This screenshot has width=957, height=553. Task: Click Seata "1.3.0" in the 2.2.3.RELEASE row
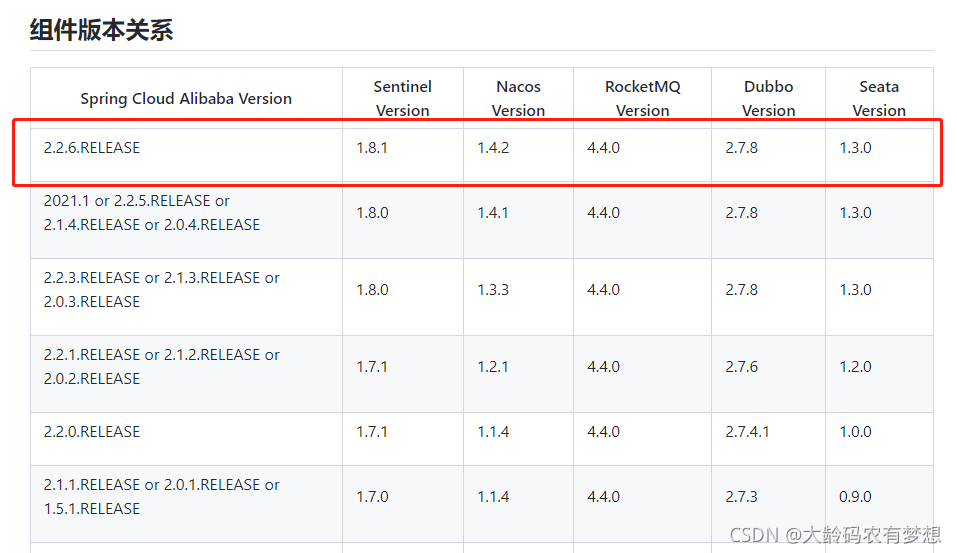tap(855, 290)
